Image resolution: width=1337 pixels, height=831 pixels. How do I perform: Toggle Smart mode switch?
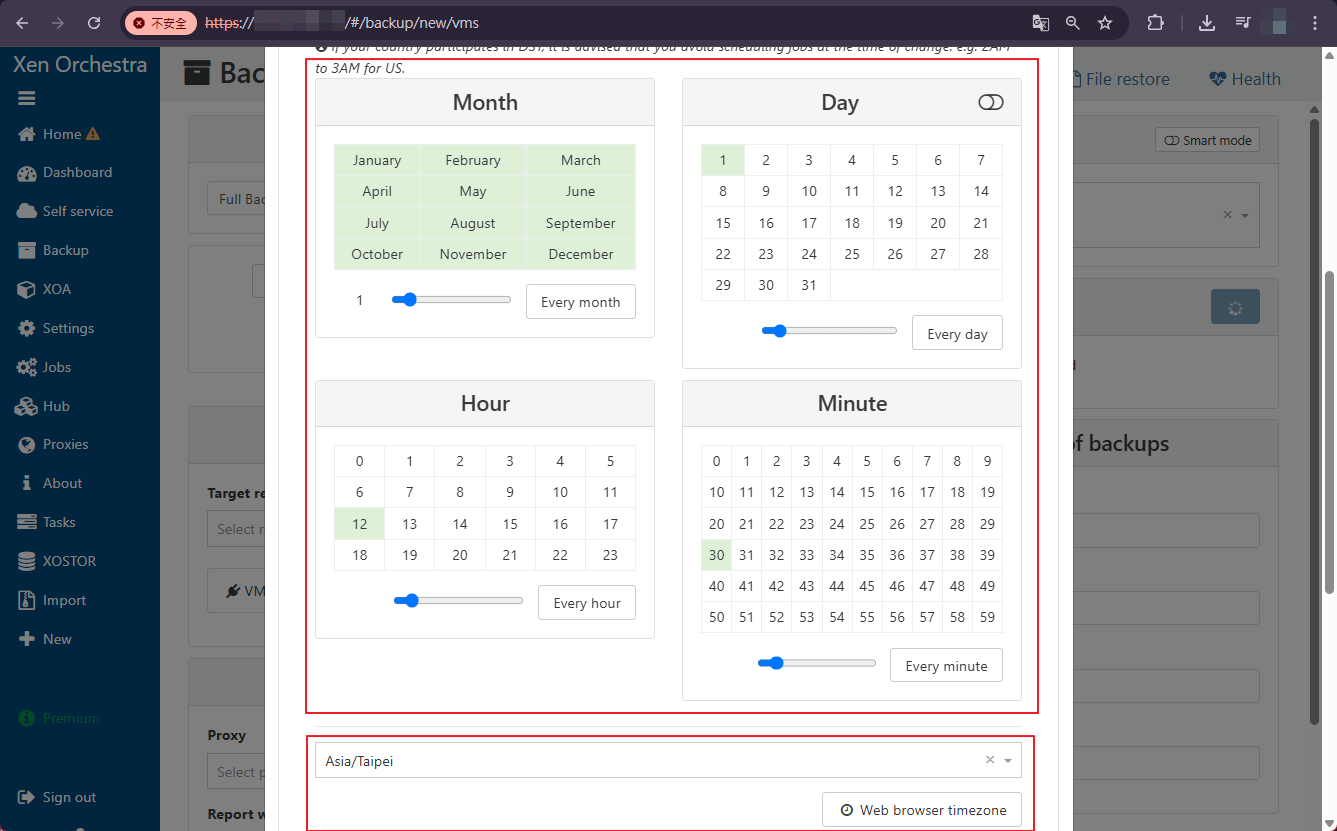(1207, 140)
